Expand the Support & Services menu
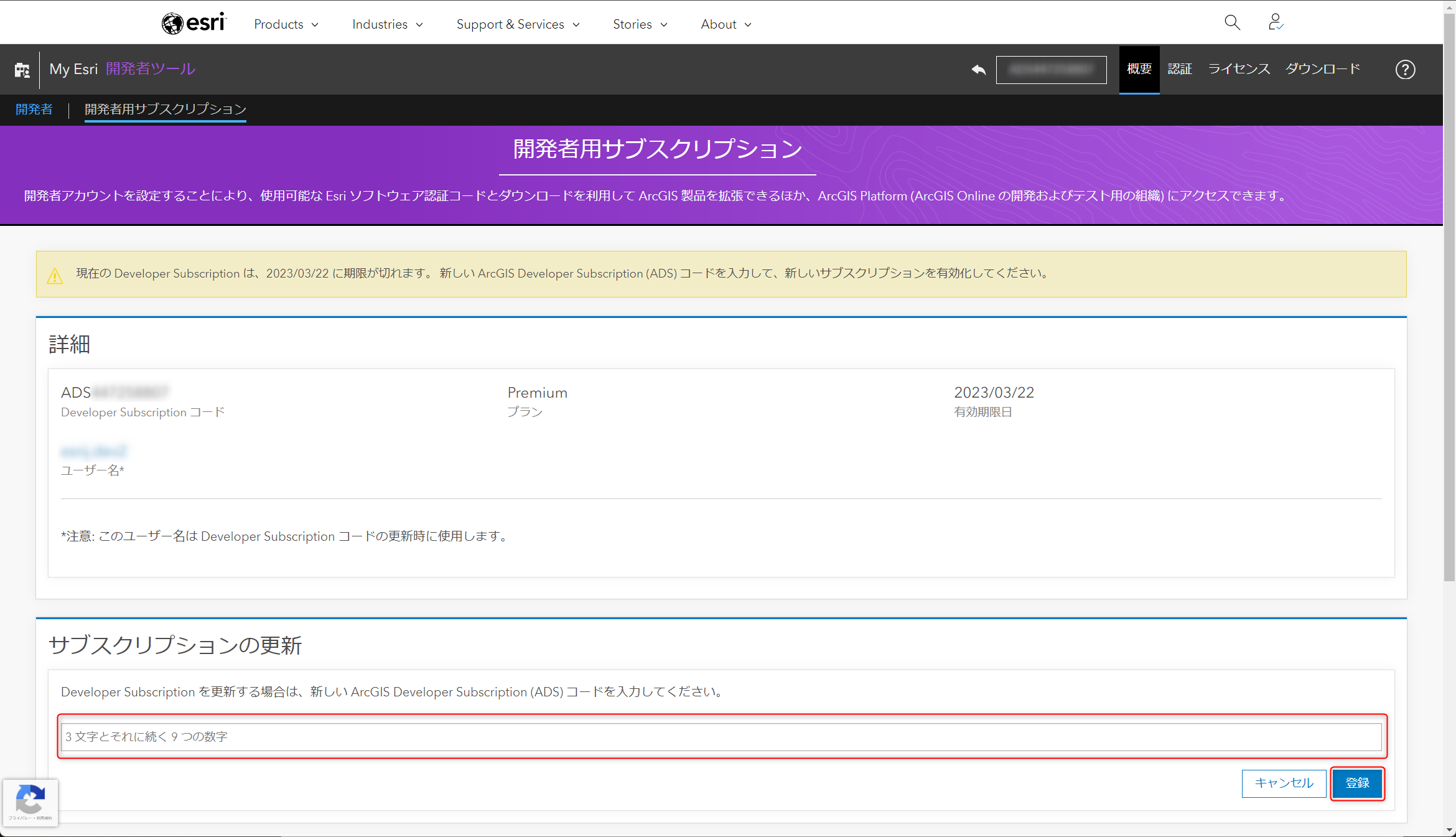This screenshot has height=837, width=1456. click(x=518, y=24)
